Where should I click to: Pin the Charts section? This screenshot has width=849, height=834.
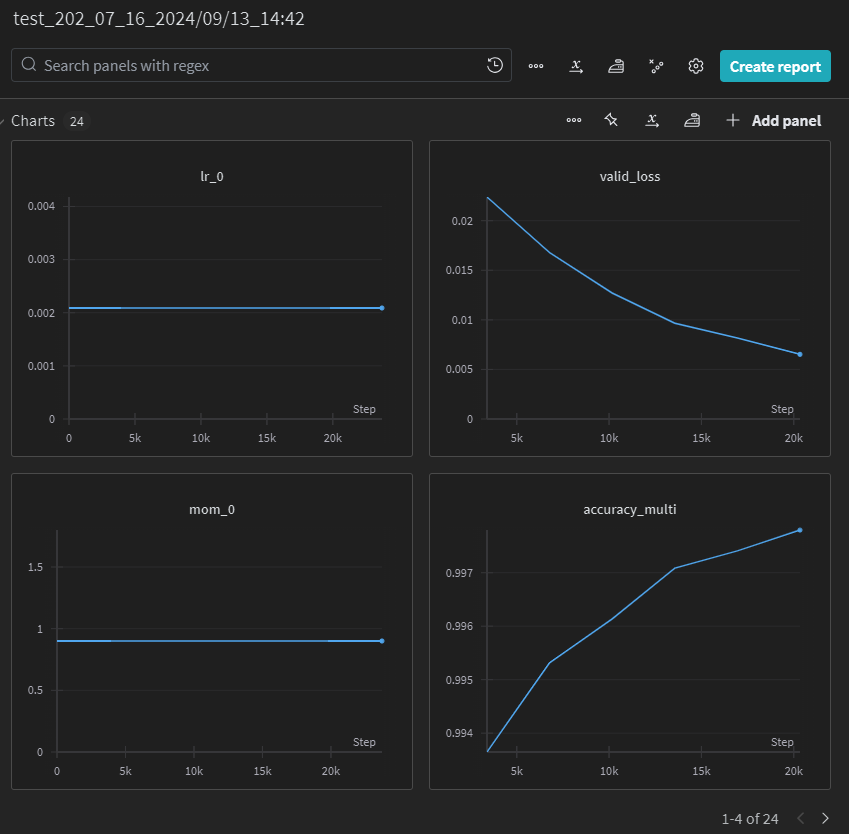611,120
